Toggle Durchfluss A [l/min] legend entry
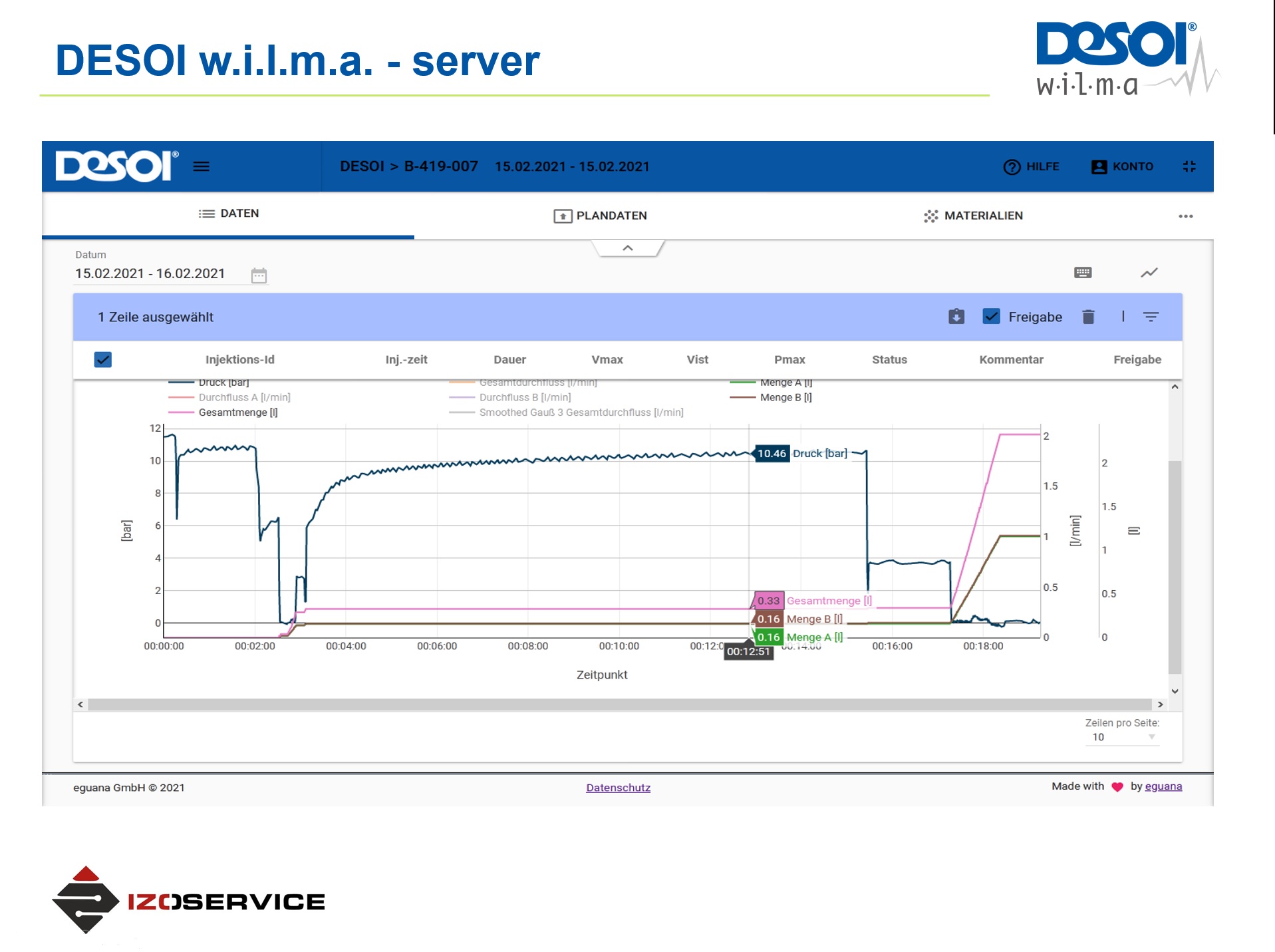 pyautogui.click(x=229, y=397)
